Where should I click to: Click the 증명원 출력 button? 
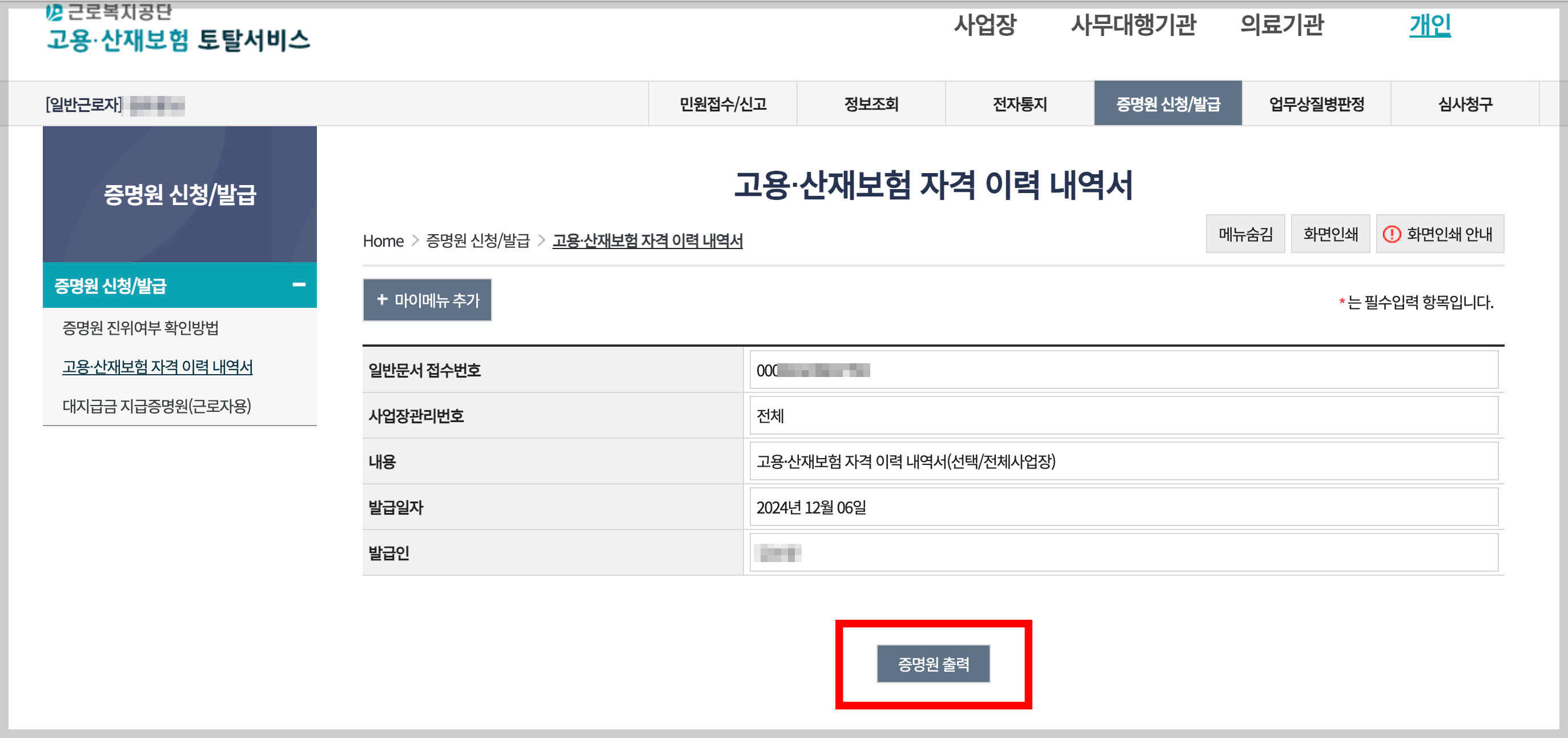933,665
